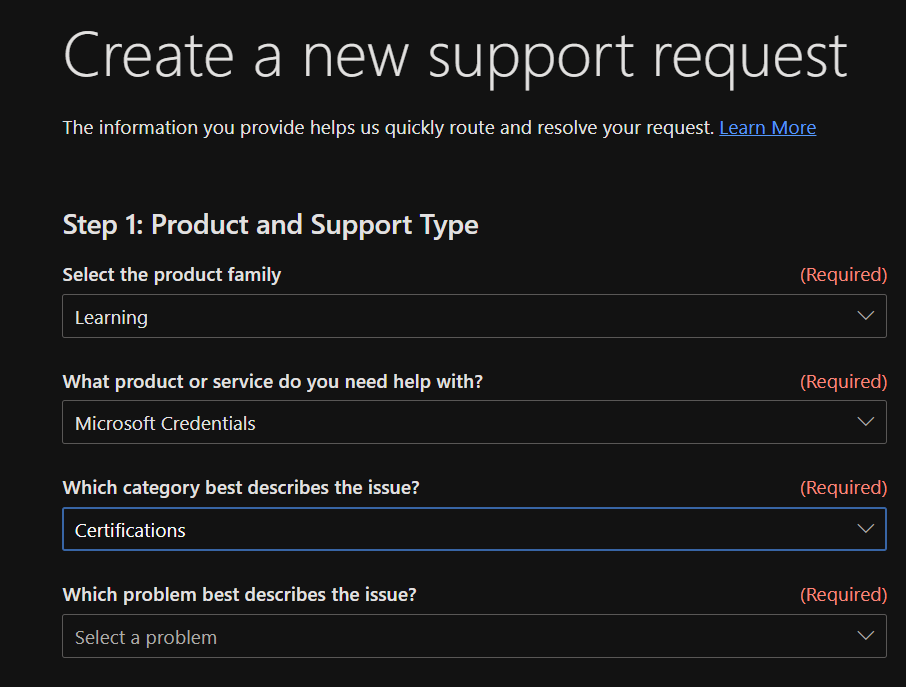Screen dimensions: 906x687
Task: Open the product family dropdown showing Learning
Action: click(x=474, y=316)
